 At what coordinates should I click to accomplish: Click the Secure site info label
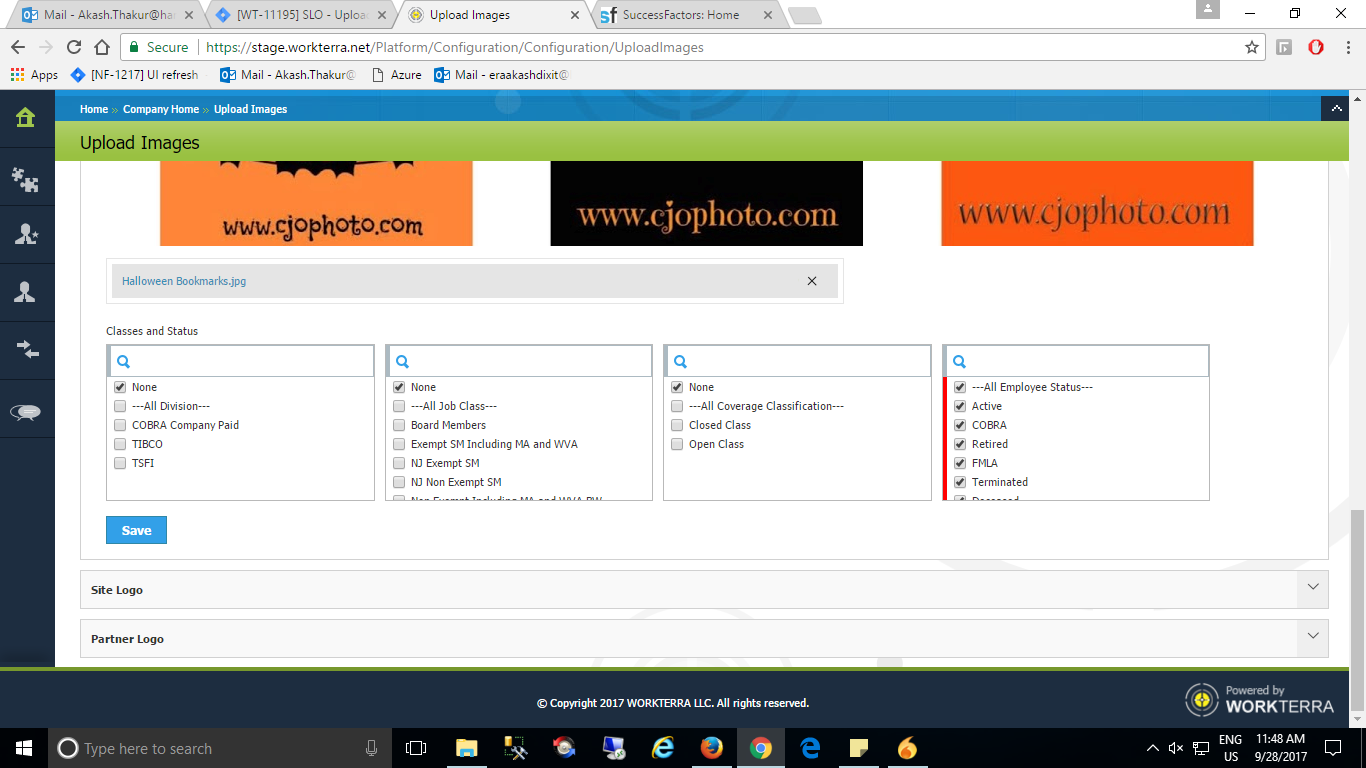coord(158,47)
